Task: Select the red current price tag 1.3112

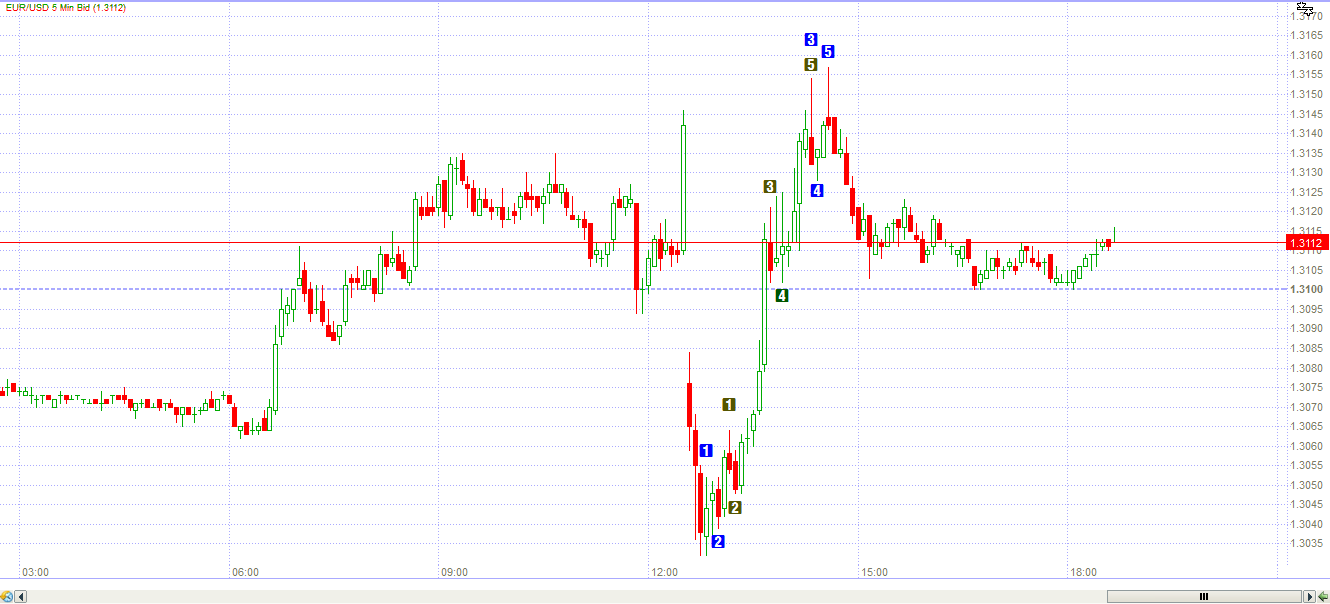Action: tap(1307, 243)
